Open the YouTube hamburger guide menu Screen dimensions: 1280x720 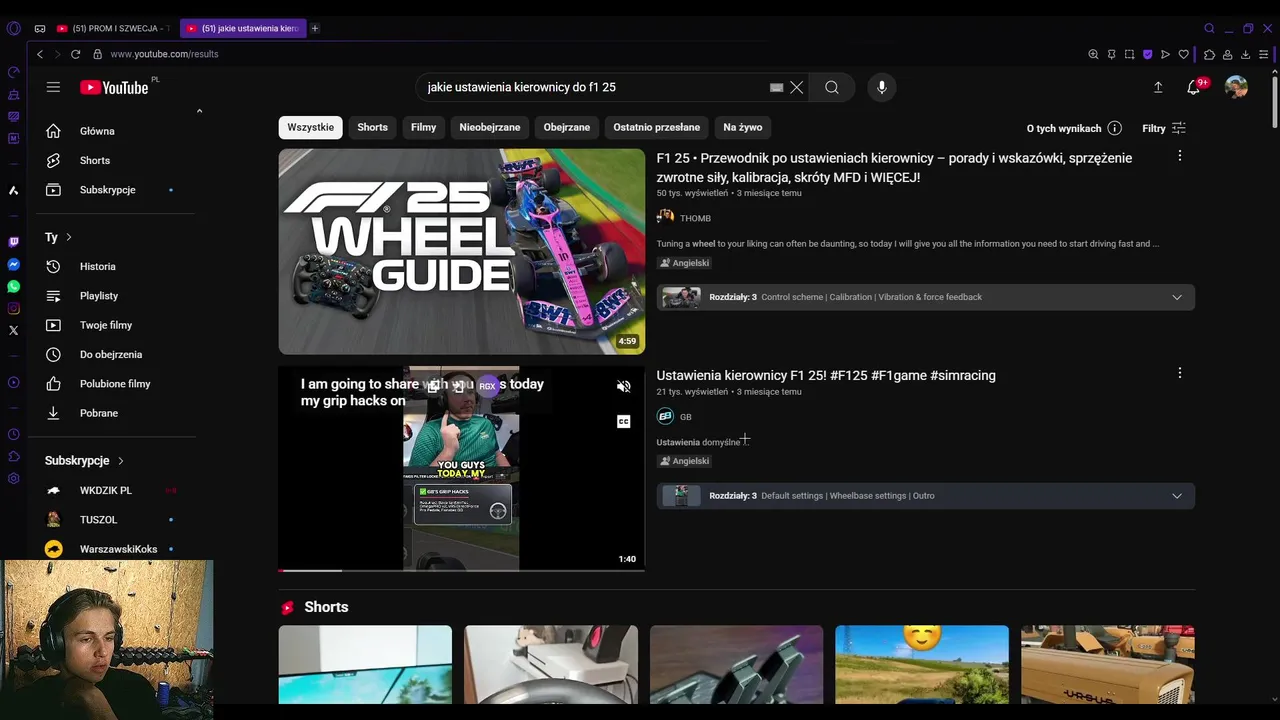(x=53, y=87)
